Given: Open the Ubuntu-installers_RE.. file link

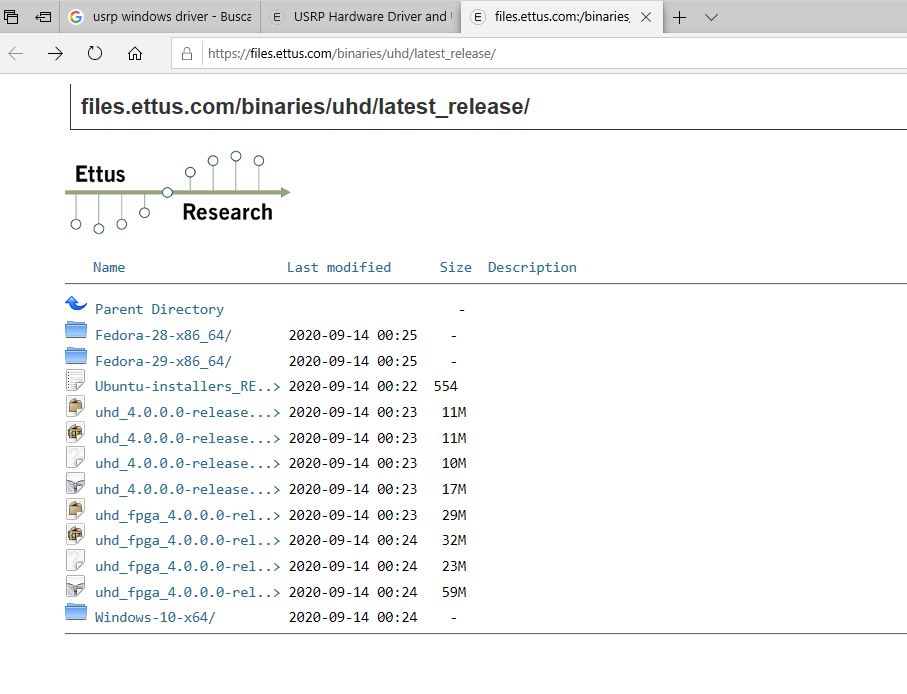Looking at the screenshot, I should [187, 386].
